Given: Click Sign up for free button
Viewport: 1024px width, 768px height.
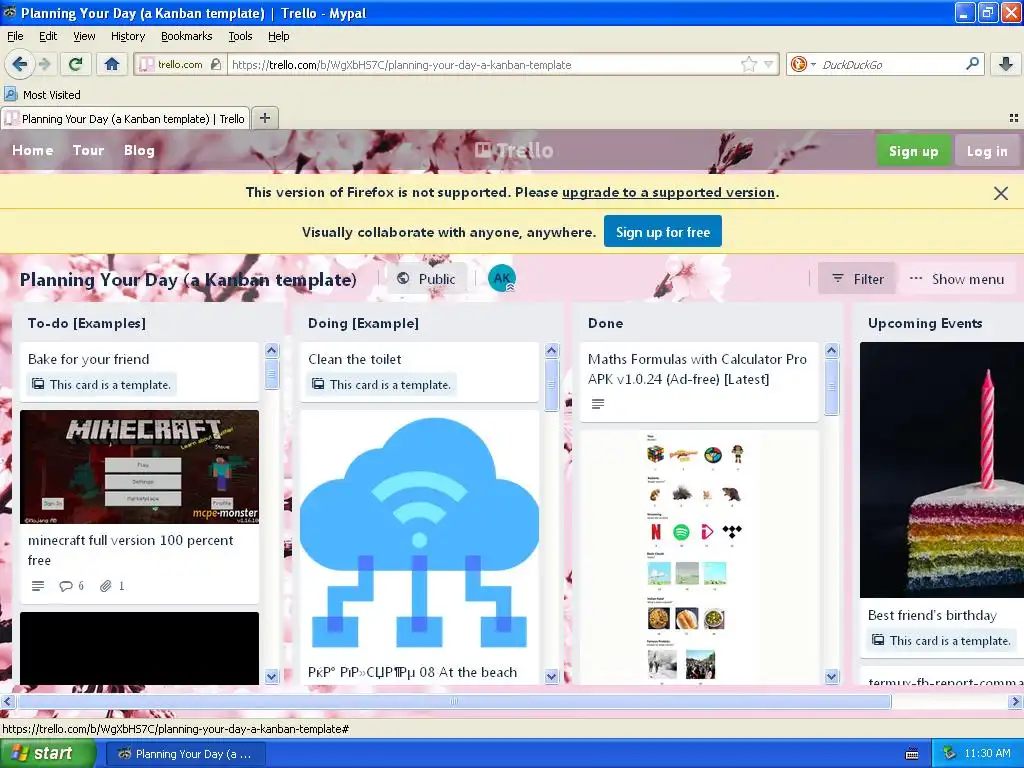Looking at the screenshot, I should pyautogui.click(x=663, y=232).
